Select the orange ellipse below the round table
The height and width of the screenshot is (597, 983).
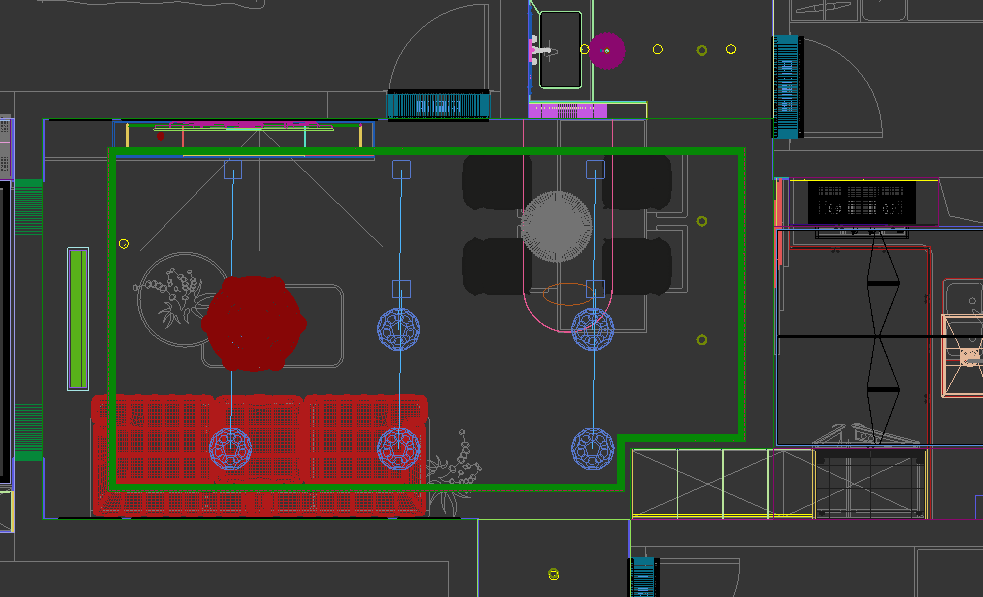[x=565, y=293]
